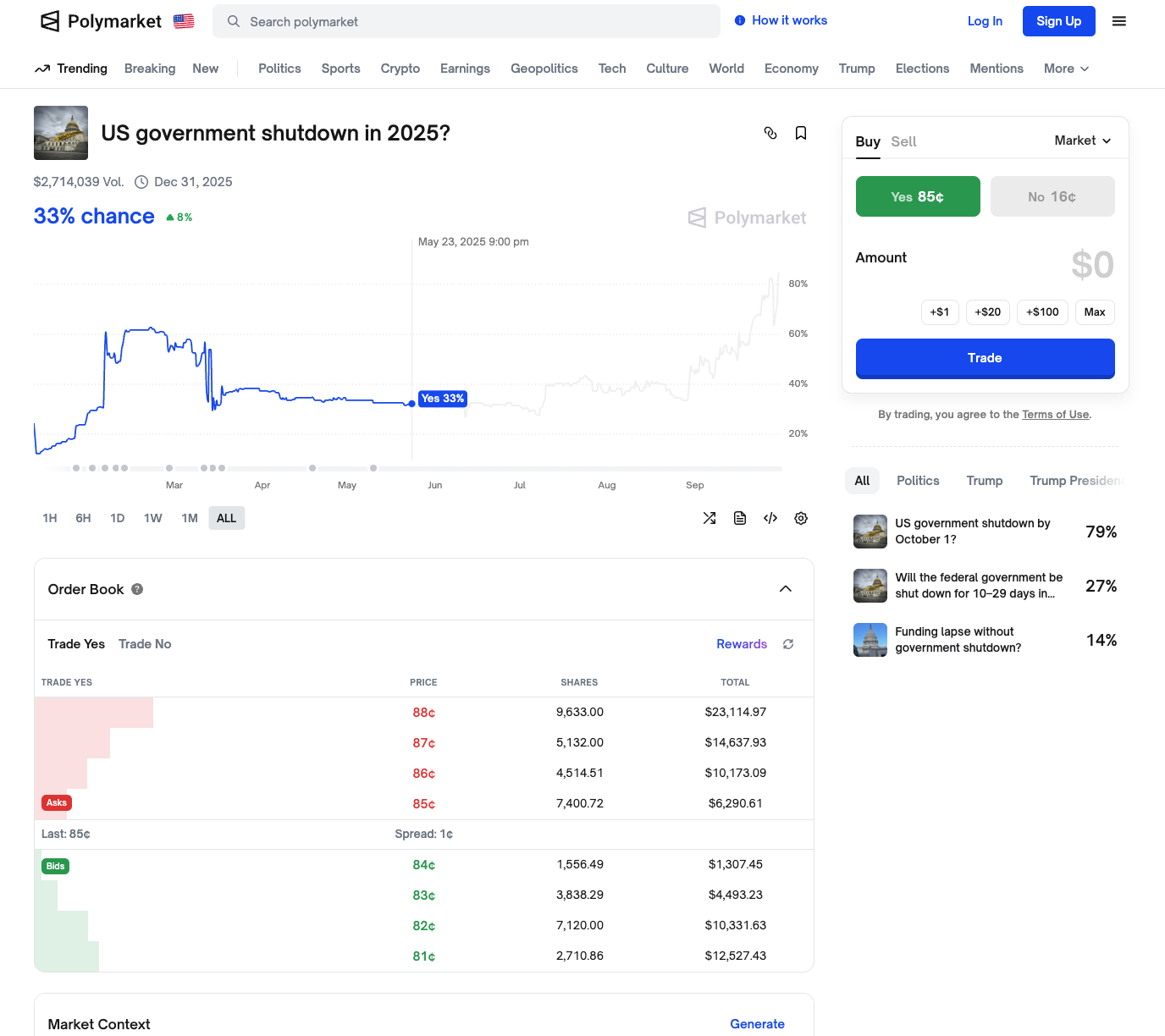Open the Market order type dropdown
Screen dimensions: 1165x1036
(x=1083, y=141)
